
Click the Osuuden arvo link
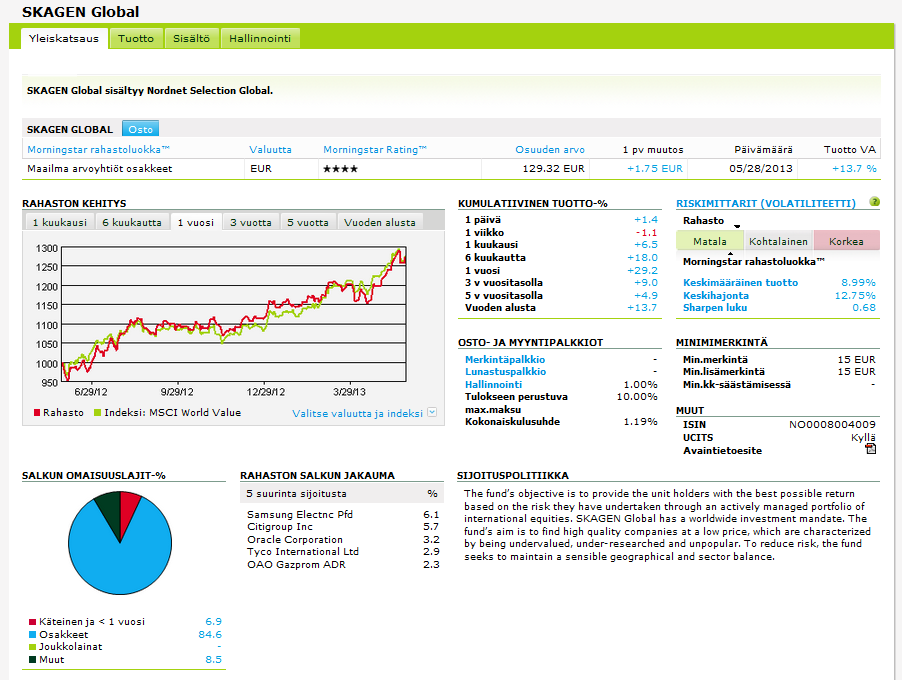pos(550,150)
